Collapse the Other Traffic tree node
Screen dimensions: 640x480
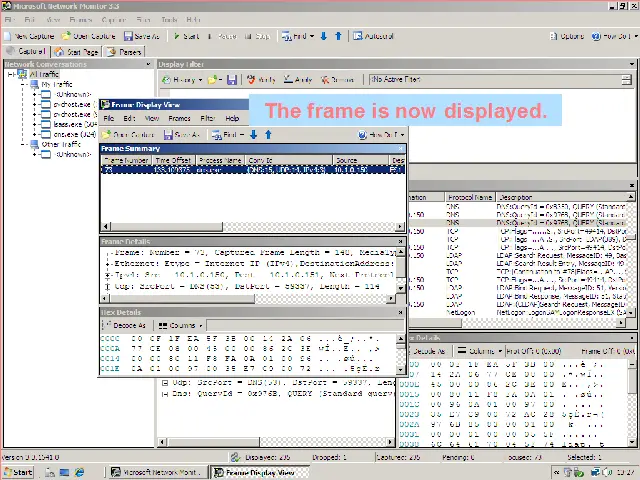pos(23,144)
